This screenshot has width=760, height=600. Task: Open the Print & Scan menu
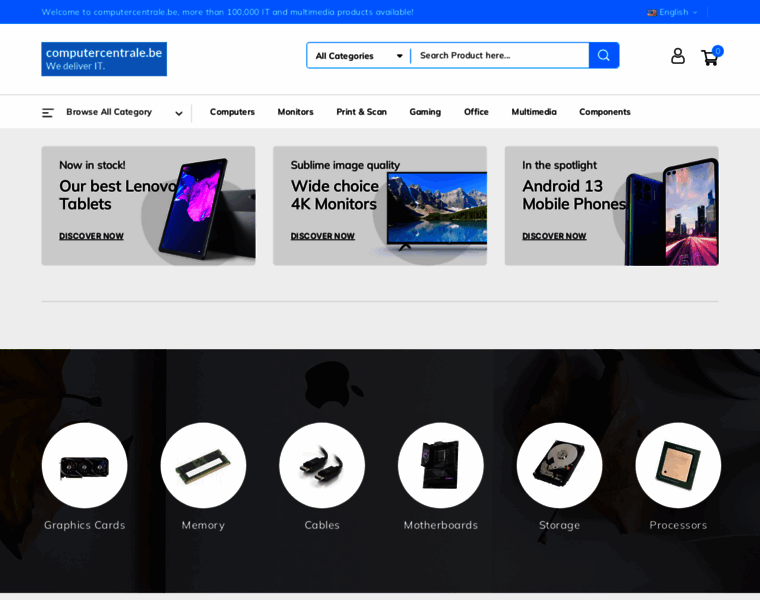coord(362,112)
